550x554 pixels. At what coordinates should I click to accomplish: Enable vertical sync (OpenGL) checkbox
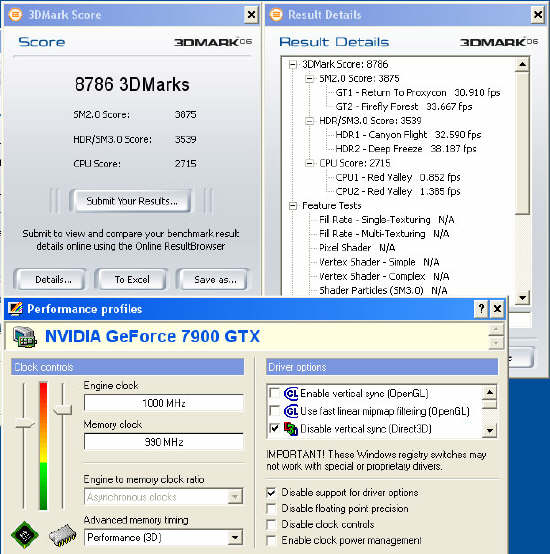(x=274, y=393)
